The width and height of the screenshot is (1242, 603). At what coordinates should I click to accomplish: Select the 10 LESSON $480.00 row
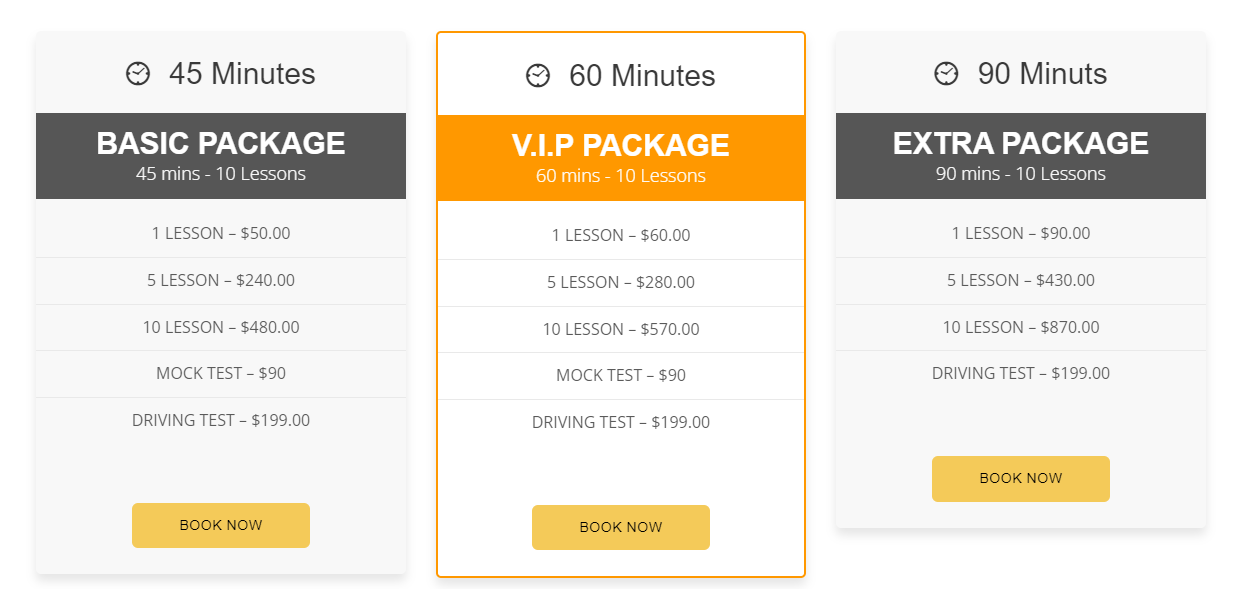coord(220,327)
